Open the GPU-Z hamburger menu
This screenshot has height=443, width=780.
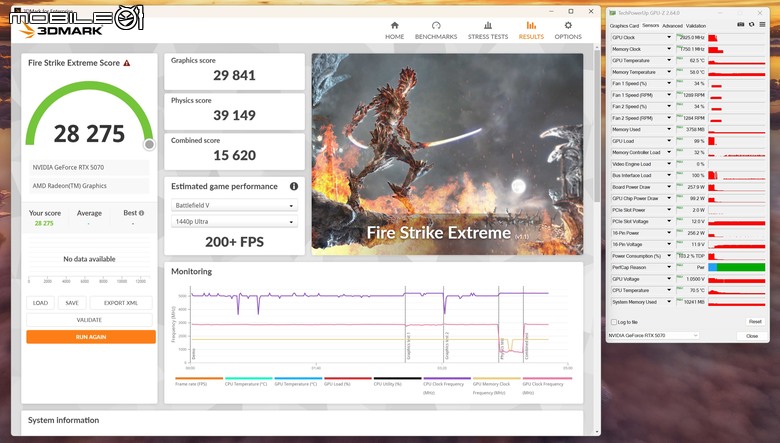click(762, 24)
